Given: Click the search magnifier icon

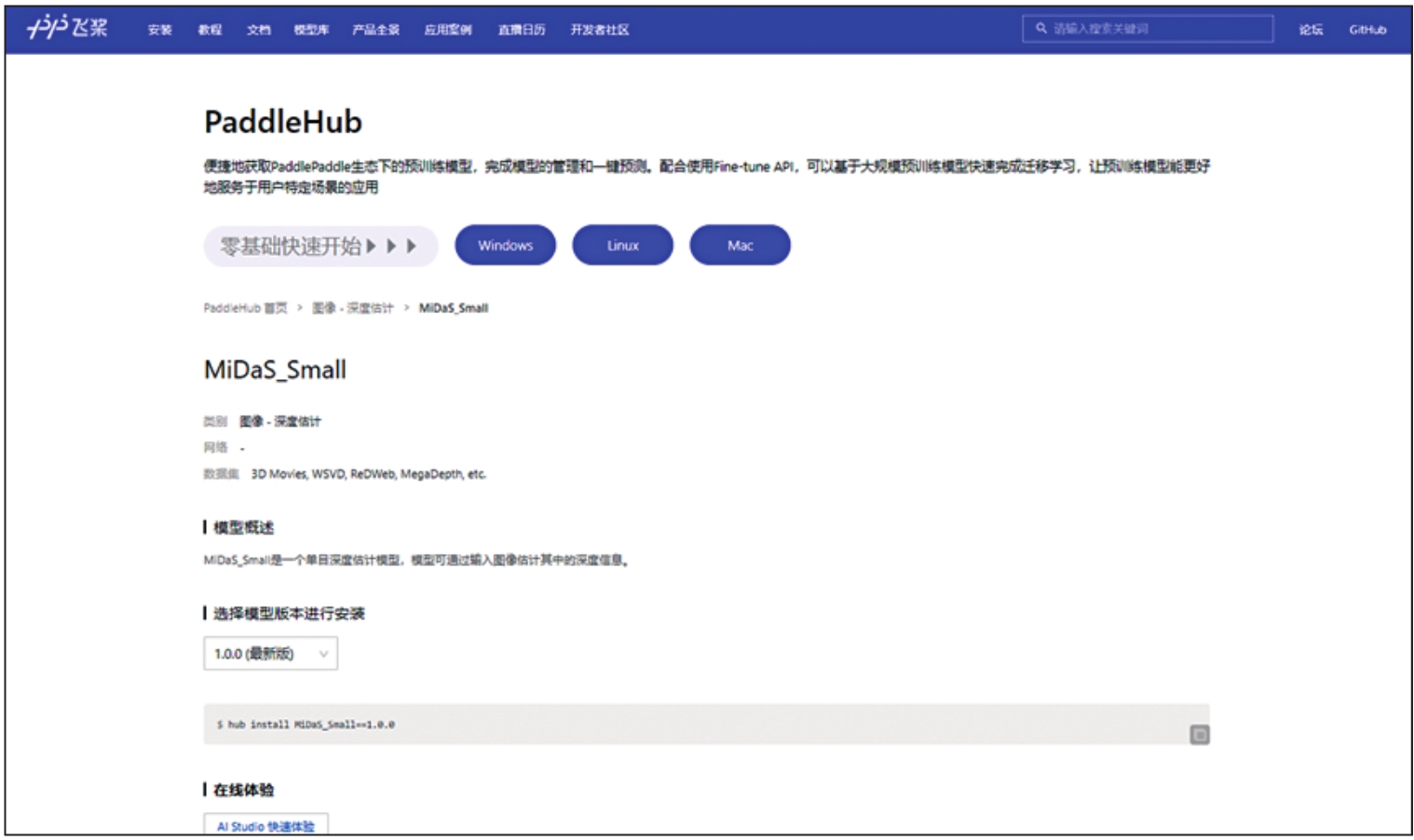Looking at the screenshot, I should (x=1041, y=29).
